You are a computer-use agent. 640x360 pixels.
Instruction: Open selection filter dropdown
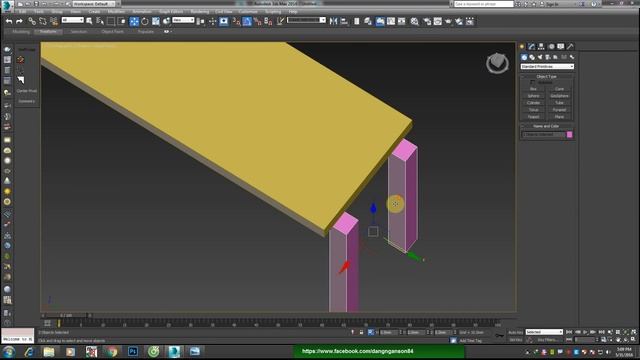(72, 20)
